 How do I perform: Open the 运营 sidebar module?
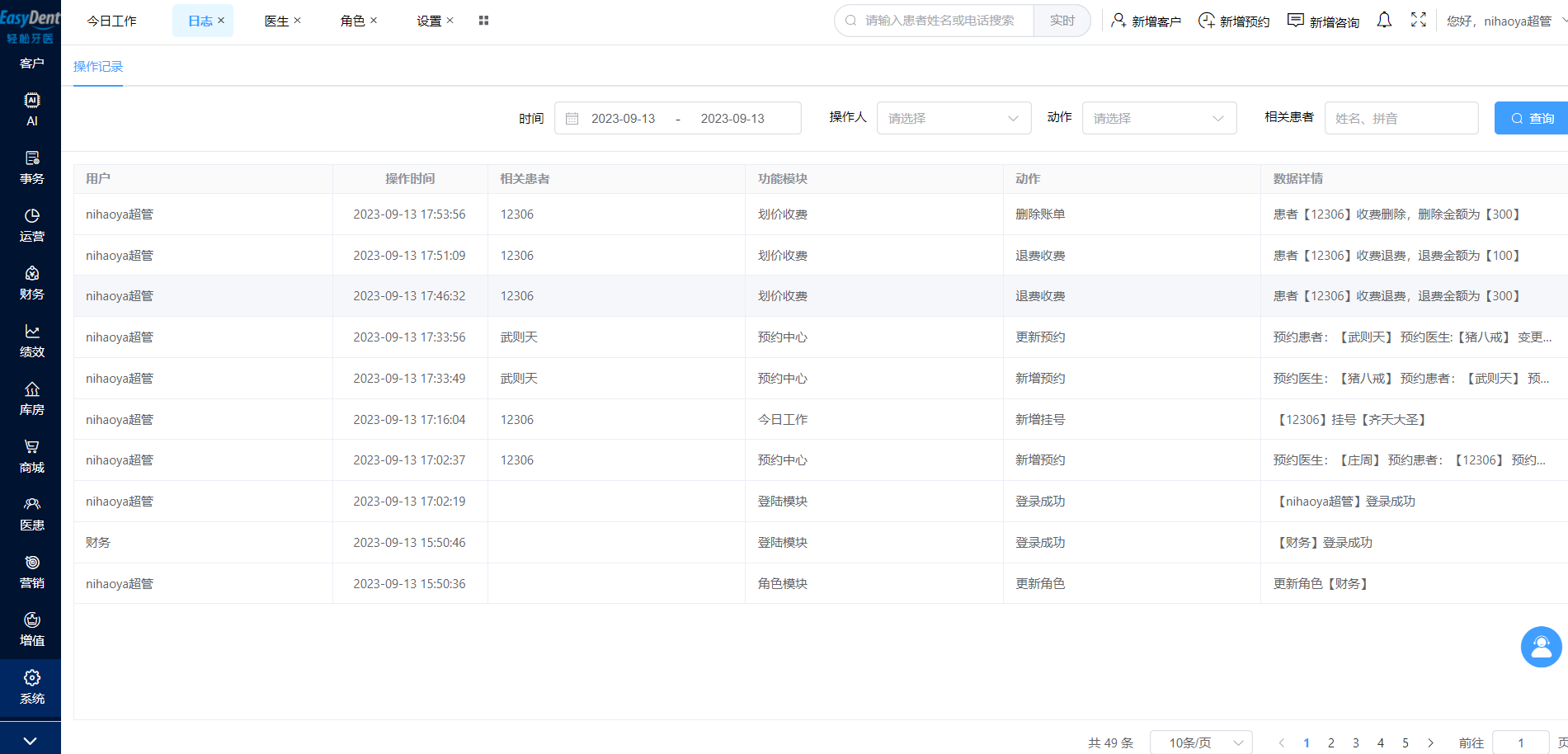31,225
